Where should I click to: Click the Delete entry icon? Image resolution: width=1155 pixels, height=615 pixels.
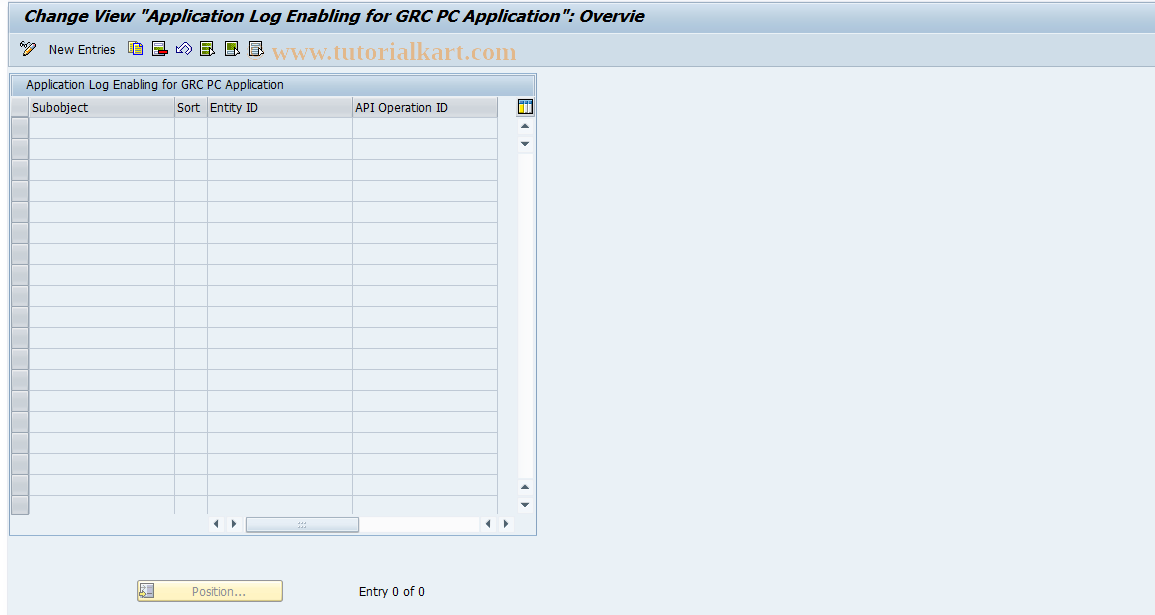[x=160, y=49]
